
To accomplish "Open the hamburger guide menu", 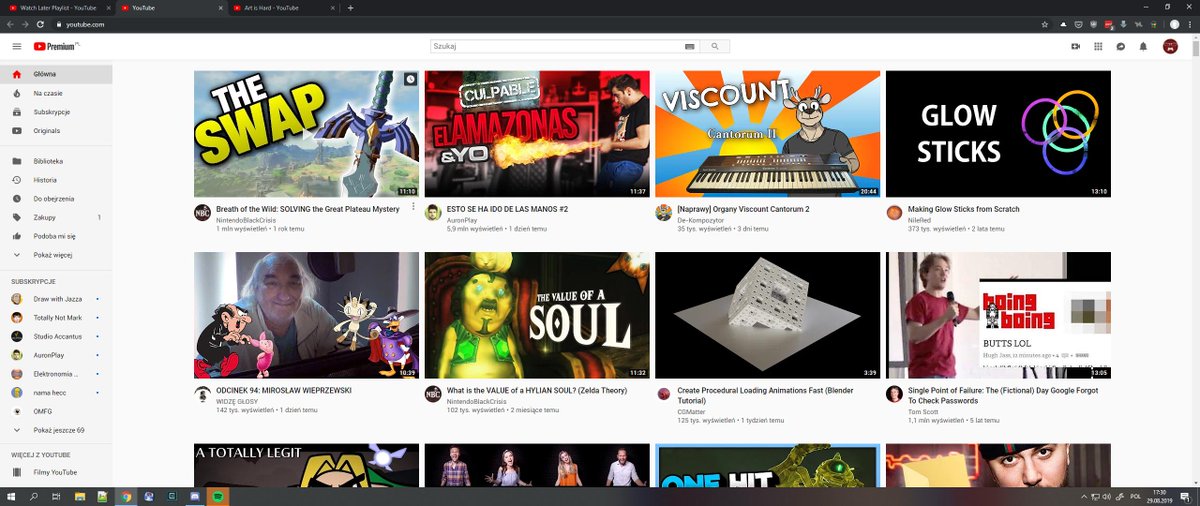I will (16, 46).
